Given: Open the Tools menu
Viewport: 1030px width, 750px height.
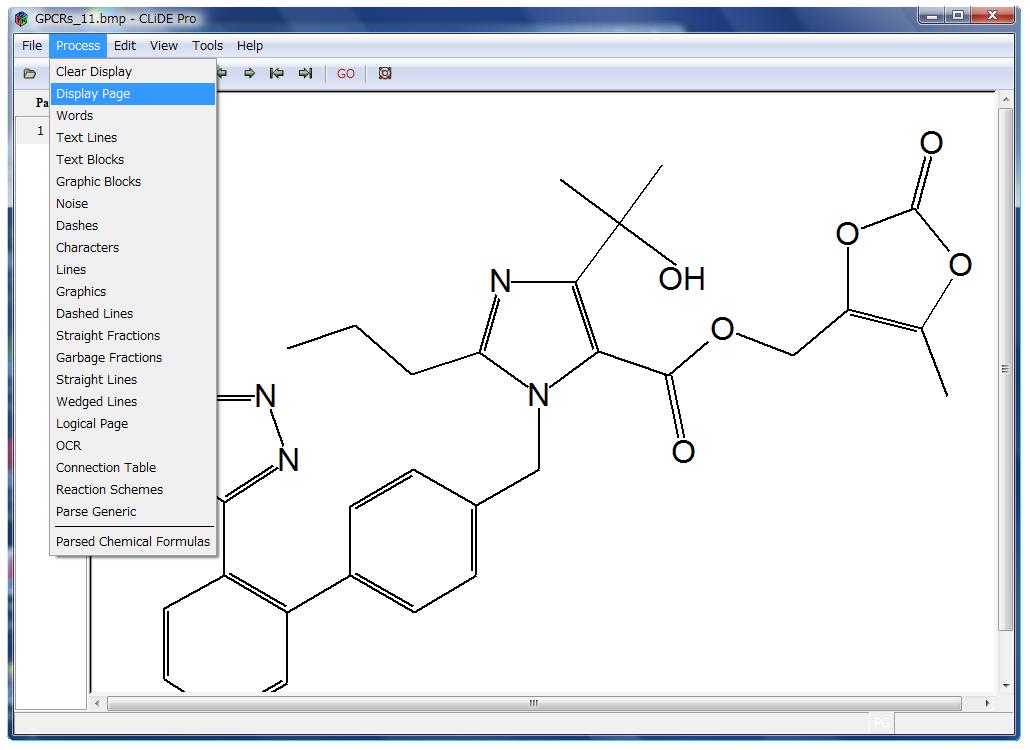Looking at the screenshot, I should coord(208,46).
